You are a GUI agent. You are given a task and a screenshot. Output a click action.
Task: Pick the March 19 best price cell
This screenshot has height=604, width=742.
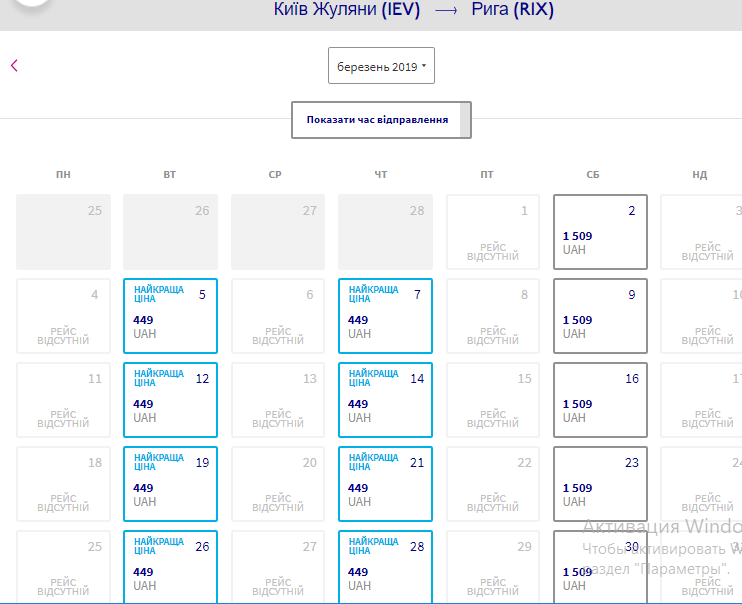170,484
